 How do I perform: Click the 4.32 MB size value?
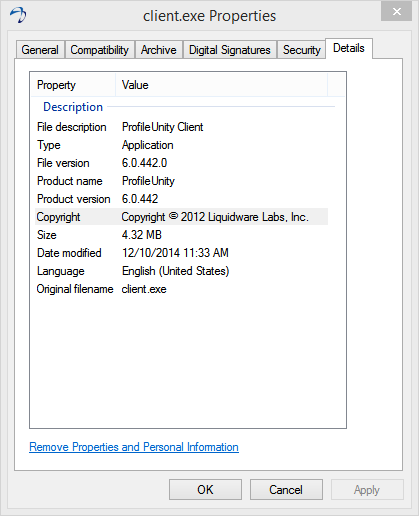point(142,235)
